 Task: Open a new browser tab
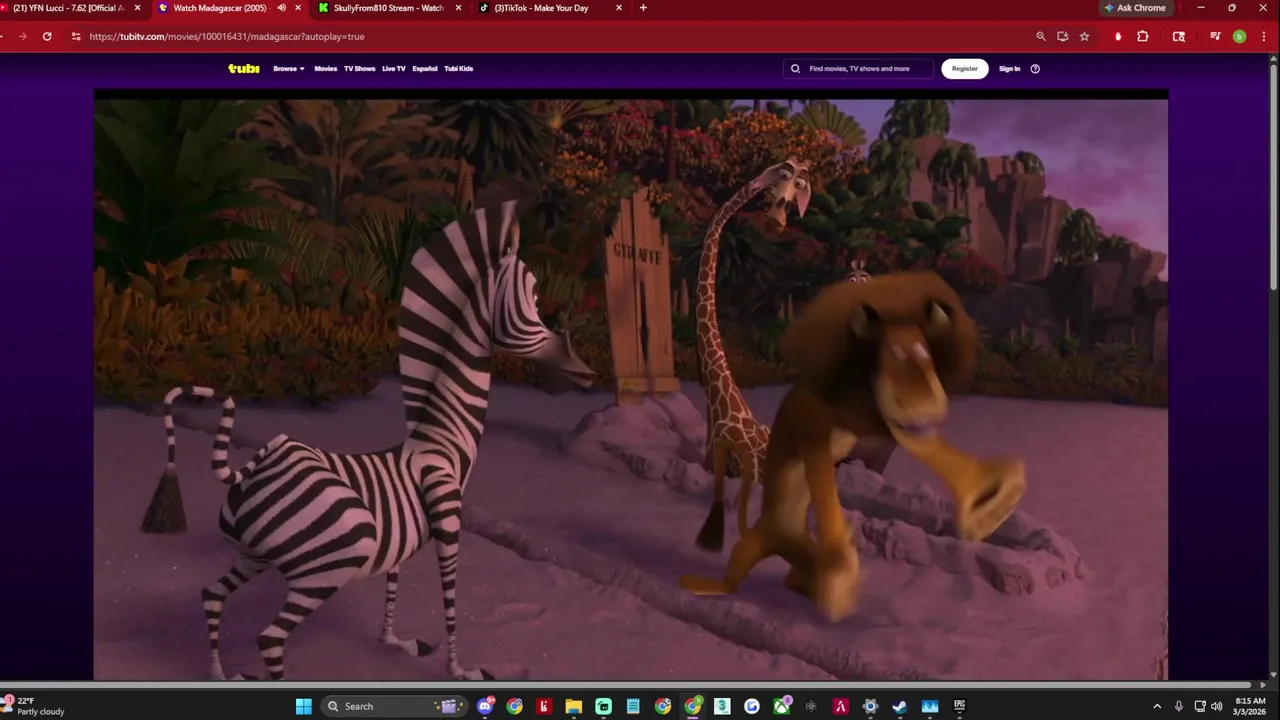643,8
